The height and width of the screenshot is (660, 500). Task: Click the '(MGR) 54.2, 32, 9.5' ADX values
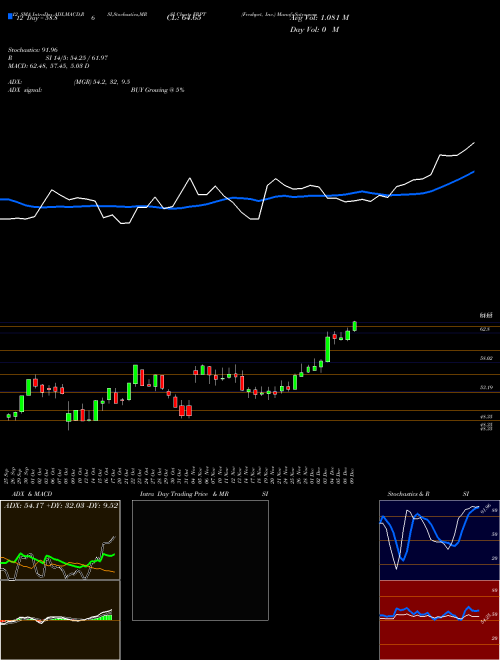[x=102, y=82]
